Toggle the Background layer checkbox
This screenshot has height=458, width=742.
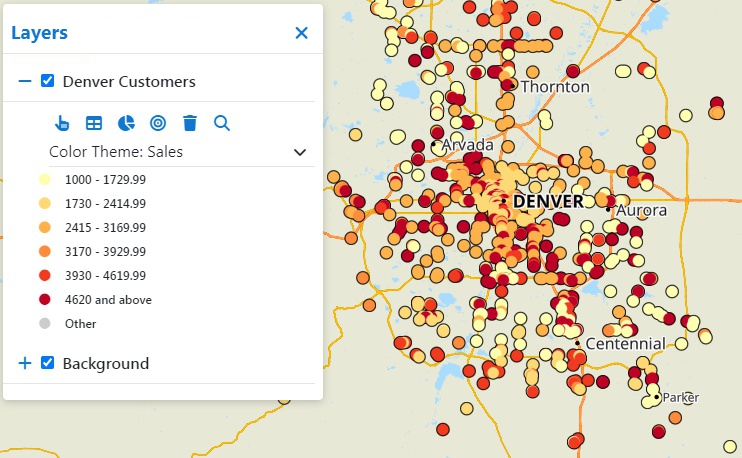48,363
